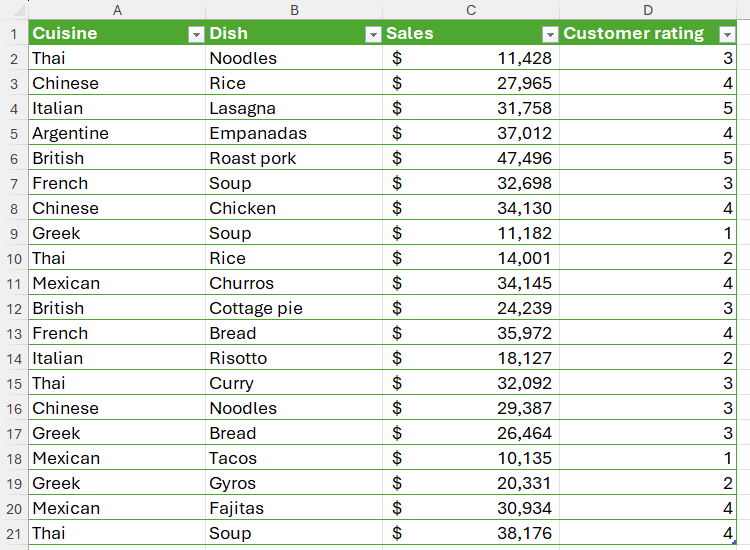Expand the Sales filter dropdown arrow

pos(549,34)
